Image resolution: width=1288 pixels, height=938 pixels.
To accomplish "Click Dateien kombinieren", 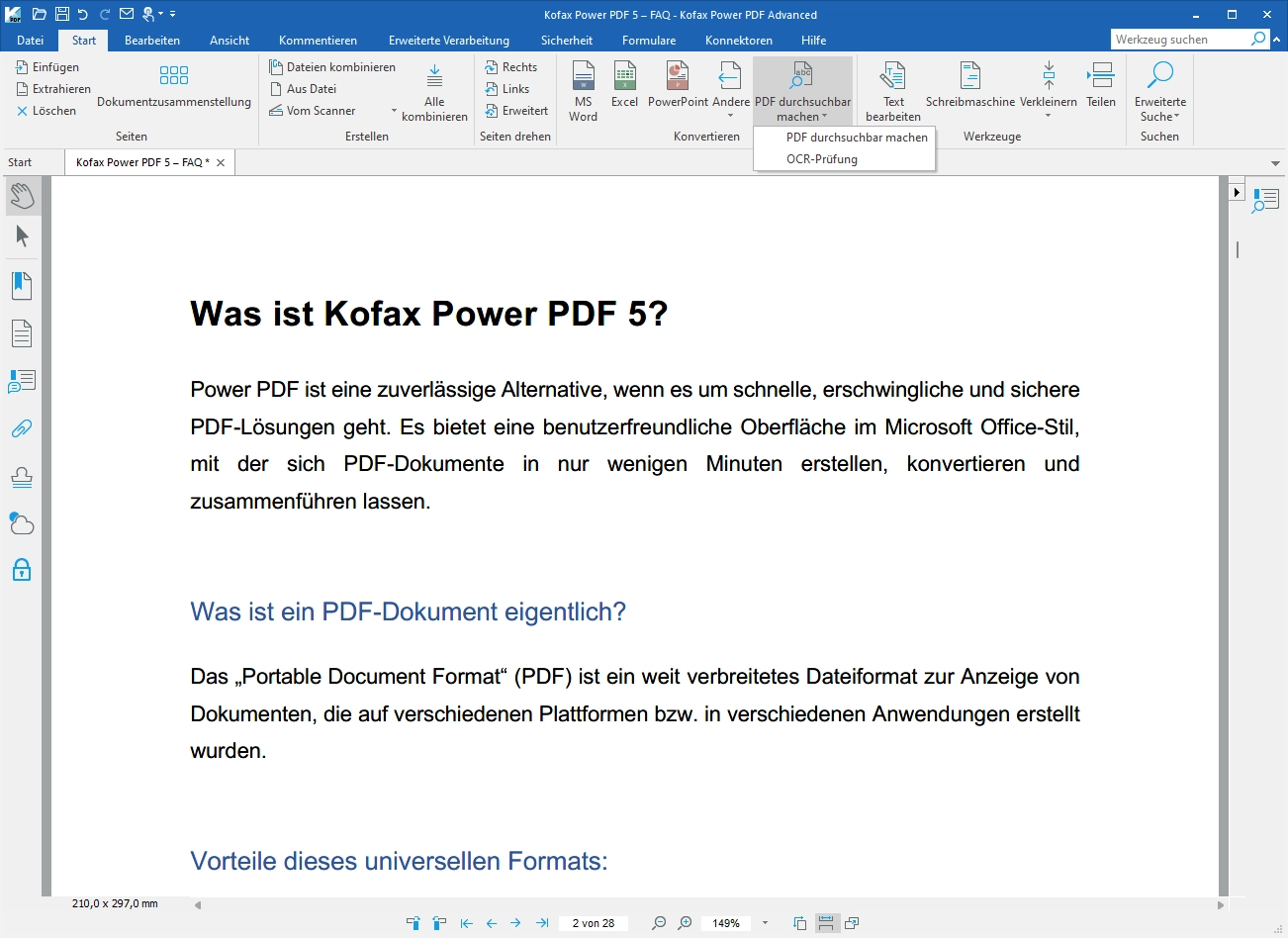I will (332, 67).
